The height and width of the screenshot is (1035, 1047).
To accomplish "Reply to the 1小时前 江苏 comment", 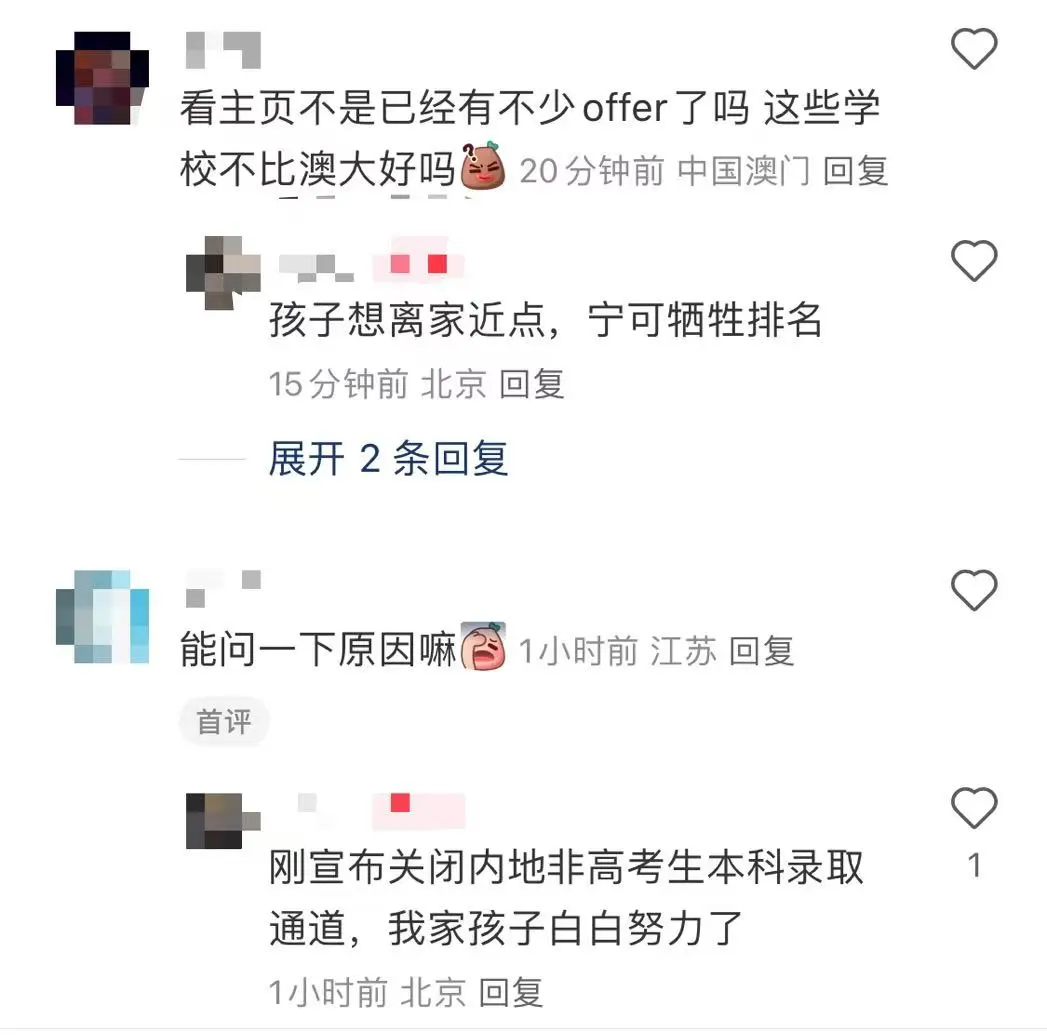I will (761, 651).
